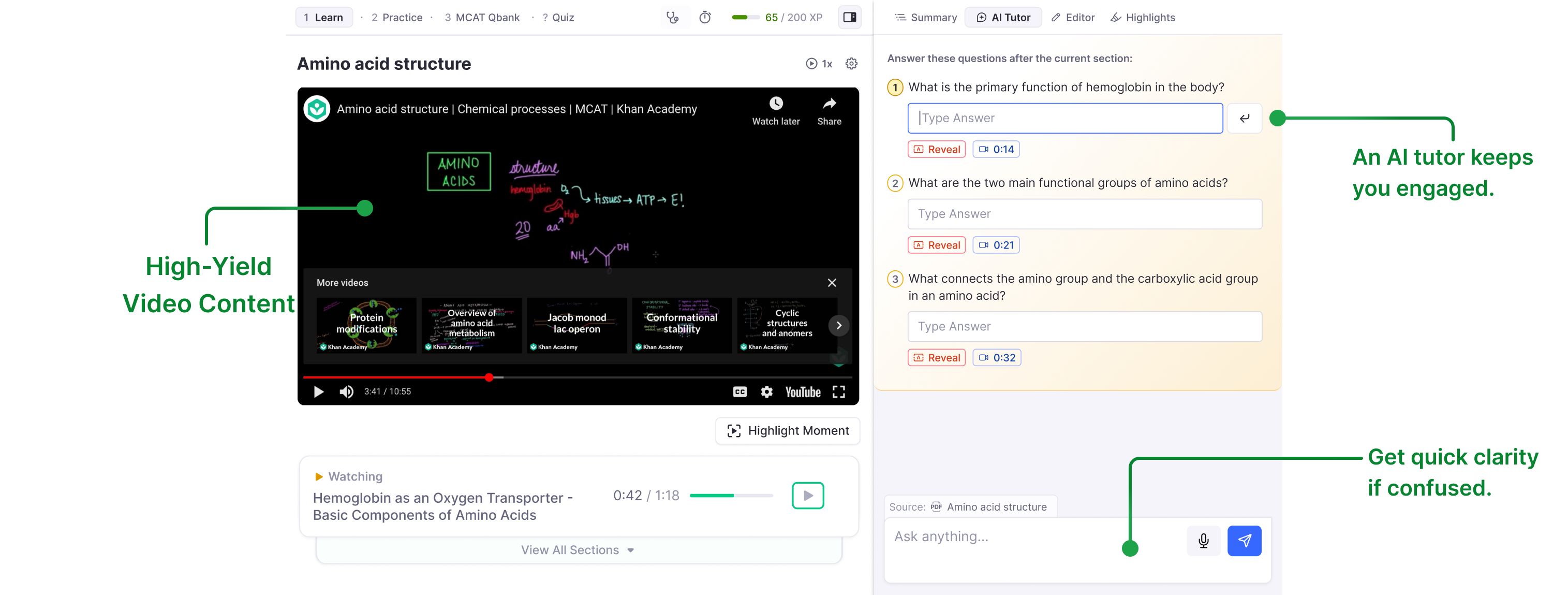Click YouTube Share arrow icon

point(829,104)
